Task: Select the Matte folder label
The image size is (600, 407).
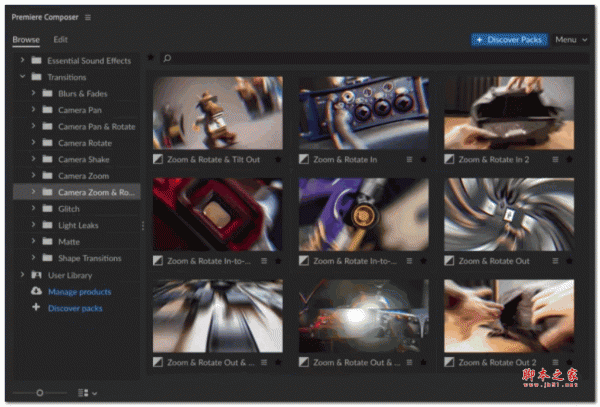Action: [x=69, y=242]
